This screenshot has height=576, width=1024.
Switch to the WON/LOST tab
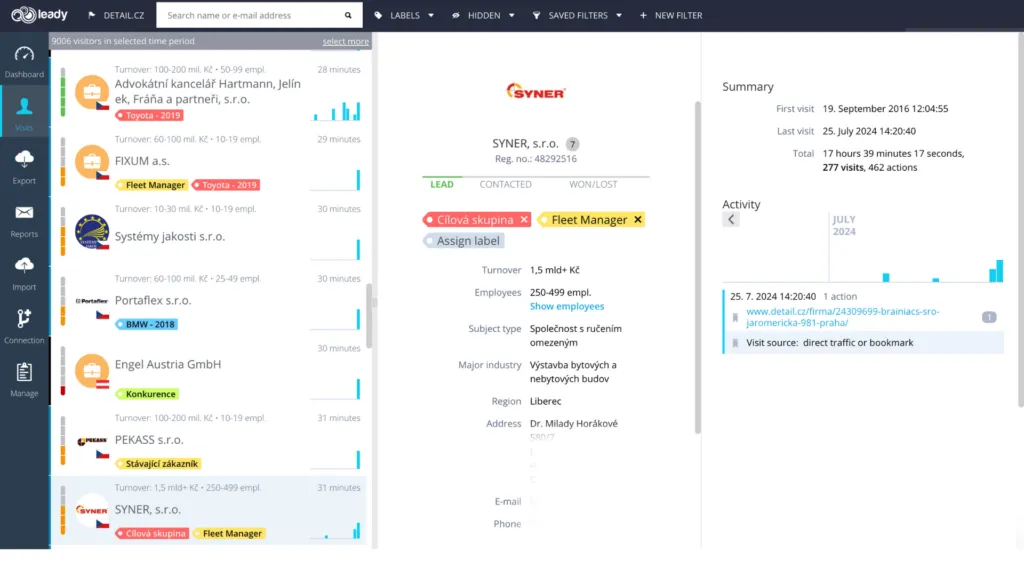(593, 184)
